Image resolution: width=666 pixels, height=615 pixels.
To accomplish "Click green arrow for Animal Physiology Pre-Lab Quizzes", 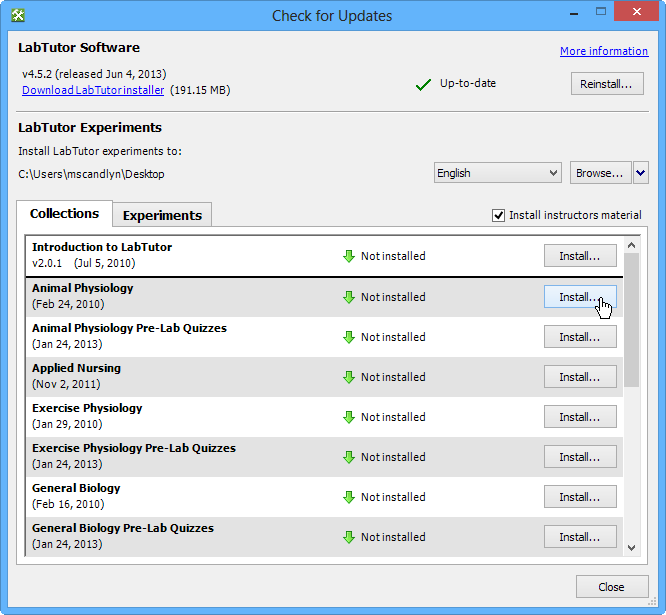I will (x=349, y=337).
